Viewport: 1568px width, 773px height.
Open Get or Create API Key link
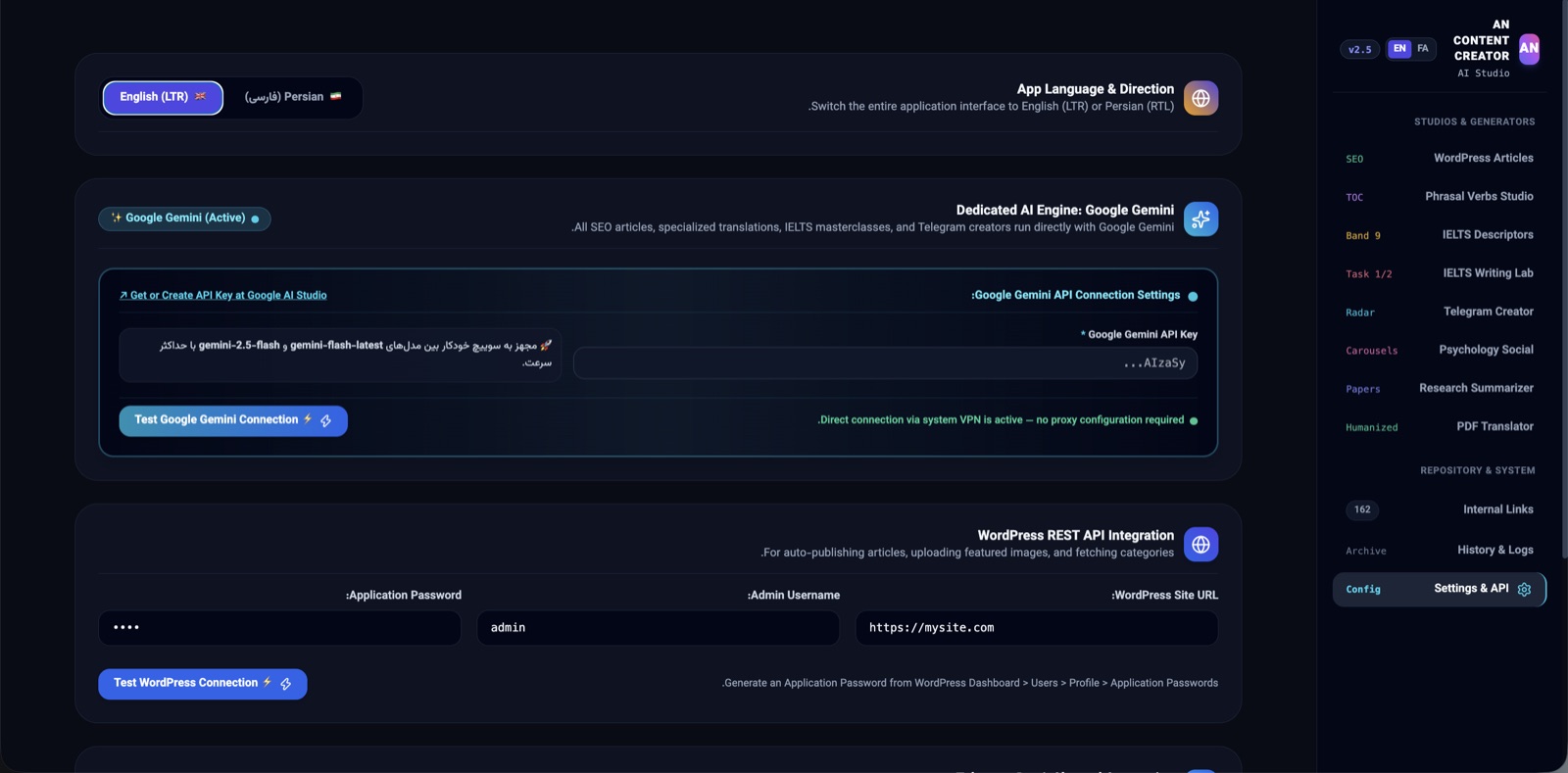pyautogui.click(x=223, y=295)
